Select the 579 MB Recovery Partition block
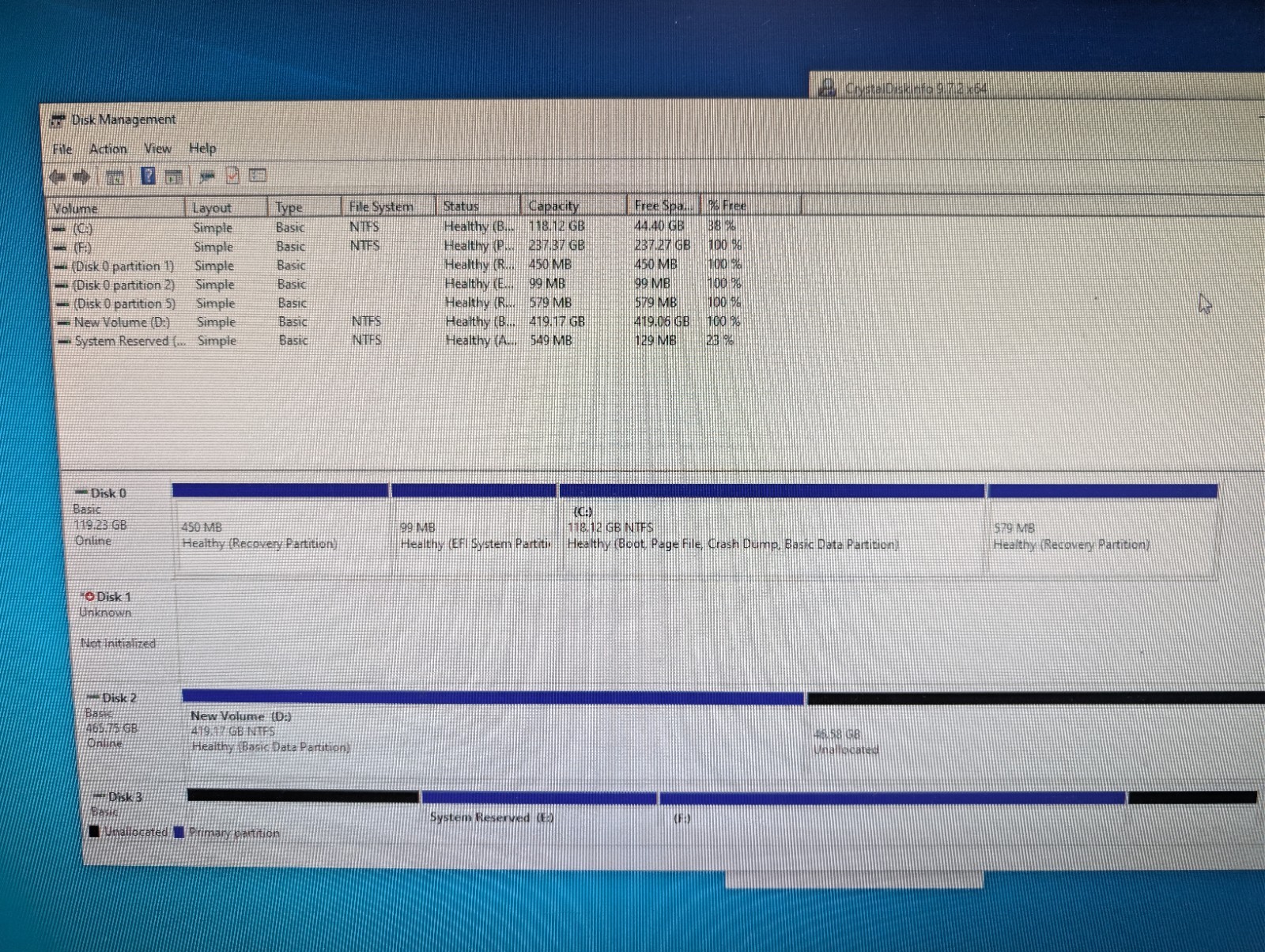The image size is (1265, 952). click(1101, 530)
